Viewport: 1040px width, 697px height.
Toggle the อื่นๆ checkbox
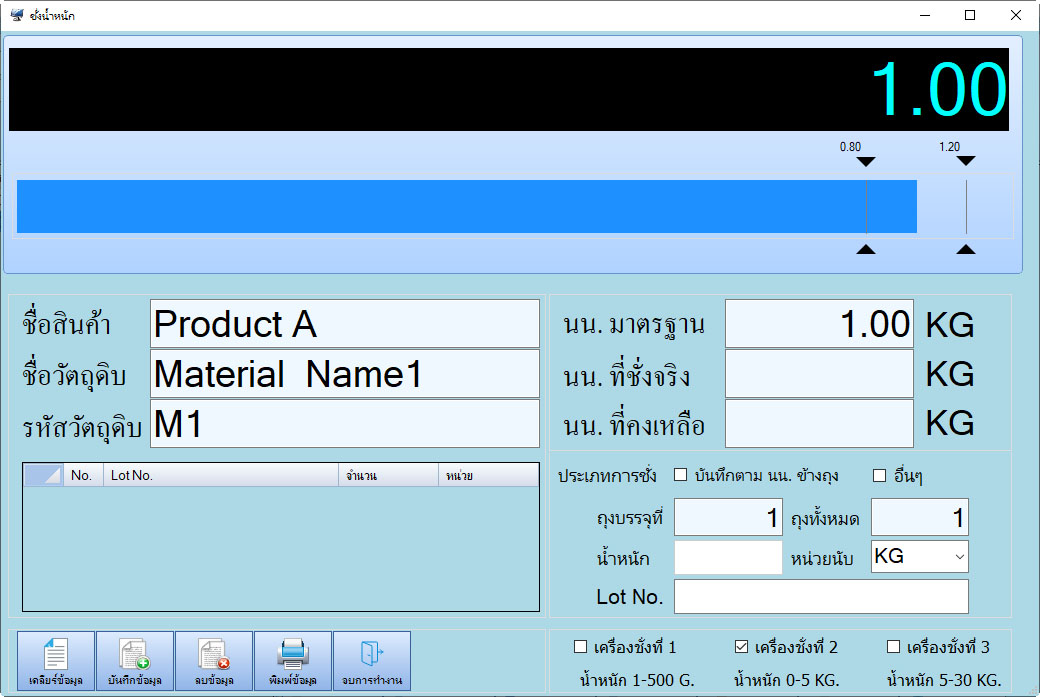click(880, 475)
